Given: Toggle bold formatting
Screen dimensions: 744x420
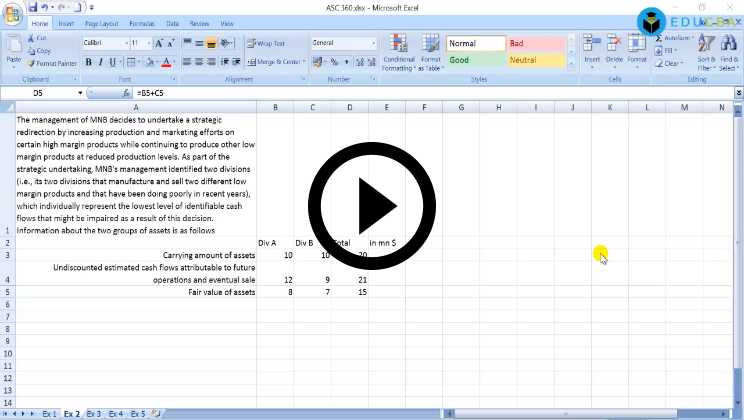Looking at the screenshot, I should [88, 62].
